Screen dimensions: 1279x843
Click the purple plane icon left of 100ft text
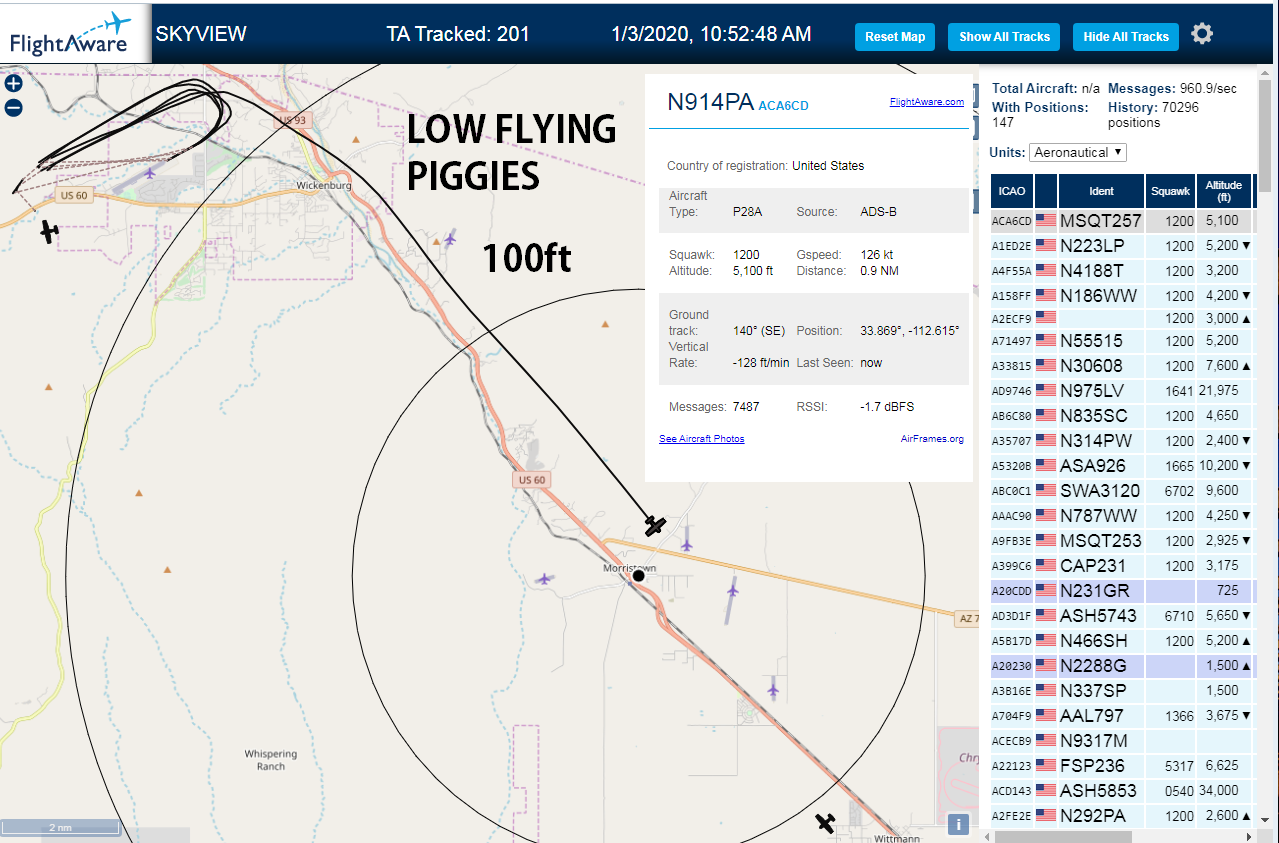[x=451, y=239]
